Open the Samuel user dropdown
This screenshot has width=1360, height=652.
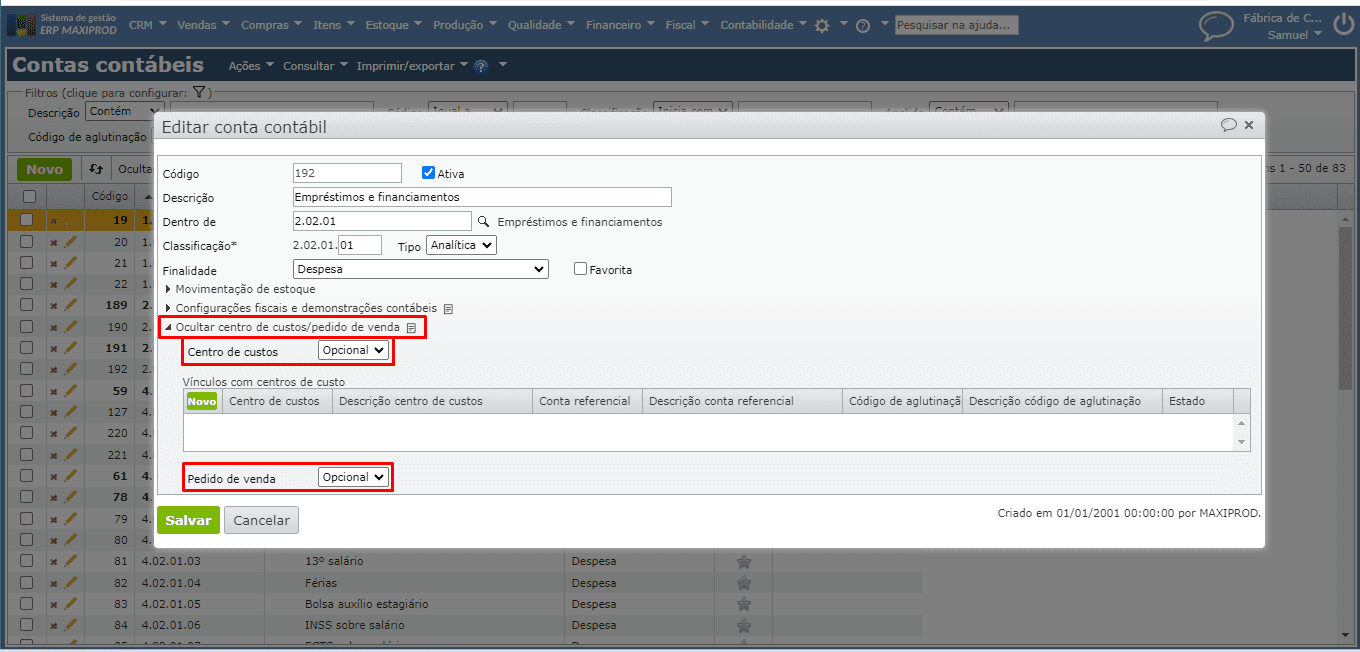(1294, 35)
